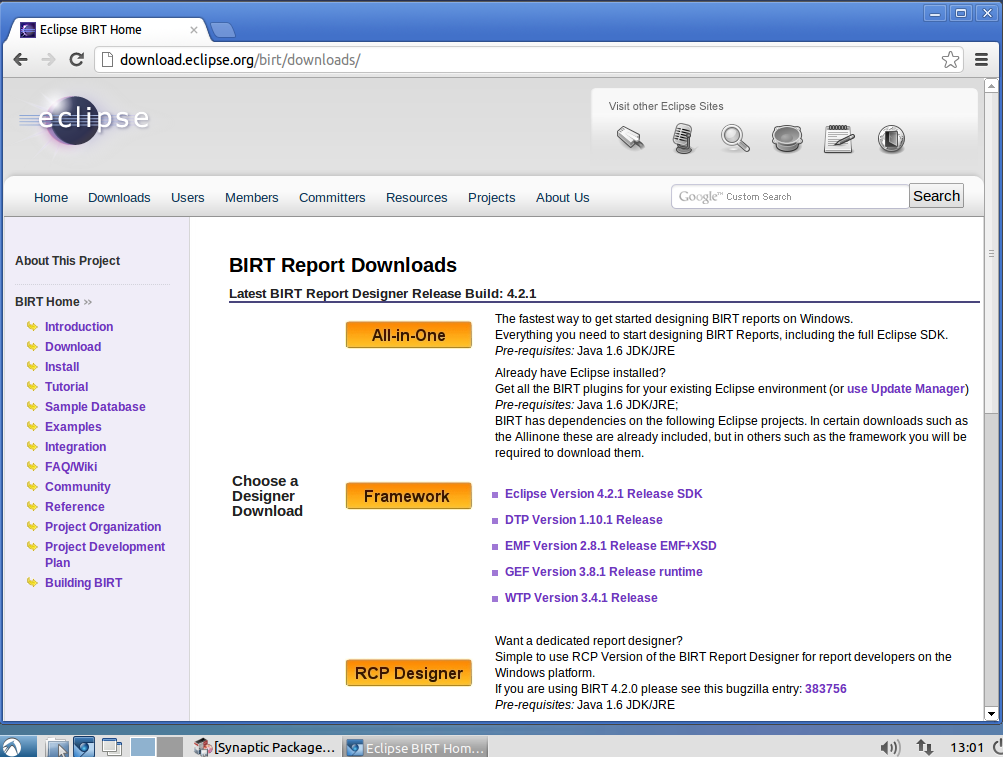Open the Integration sidebar link
The width and height of the screenshot is (1003, 757).
click(x=75, y=447)
